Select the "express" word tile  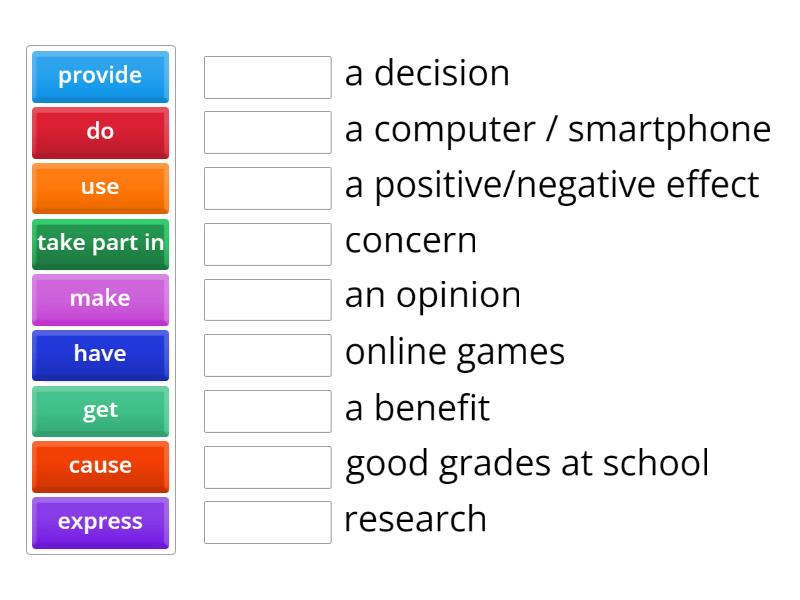tap(100, 522)
